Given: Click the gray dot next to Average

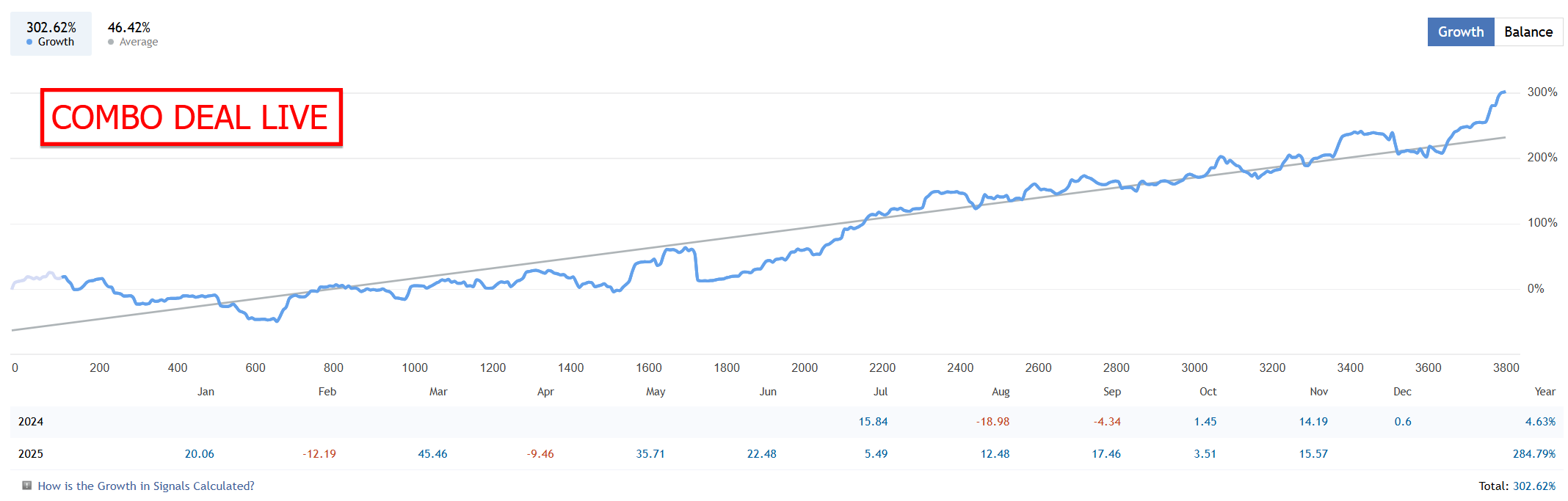Looking at the screenshot, I should [x=111, y=42].
